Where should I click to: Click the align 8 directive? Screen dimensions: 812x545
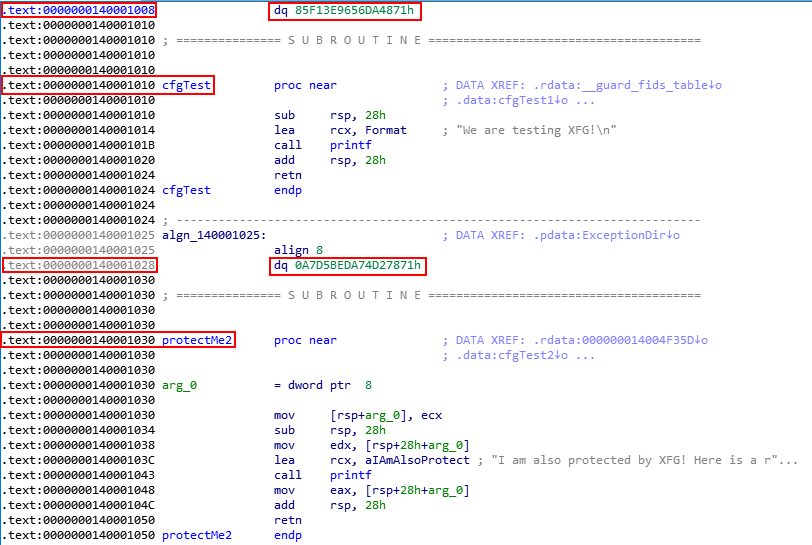(x=298, y=250)
